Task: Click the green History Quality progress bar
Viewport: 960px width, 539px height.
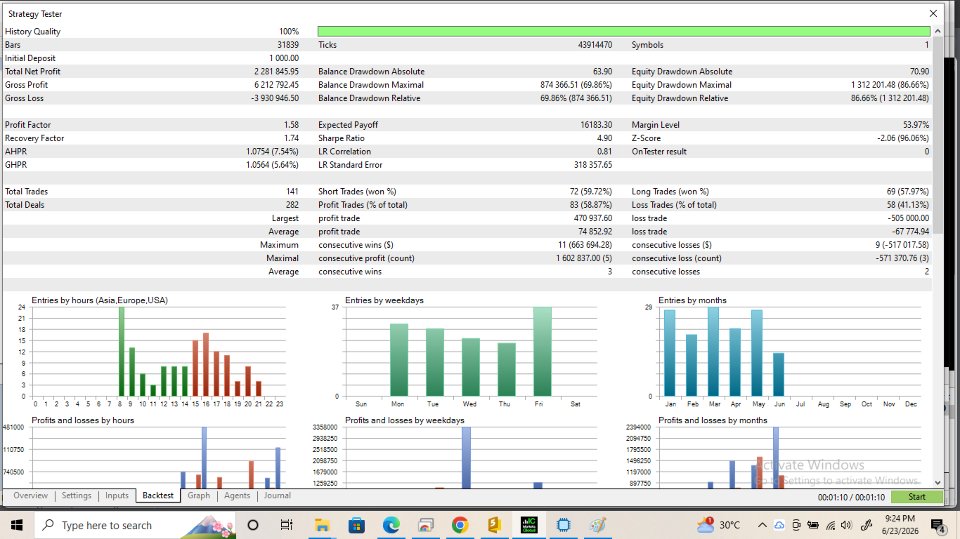Action: [x=624, y=31]
